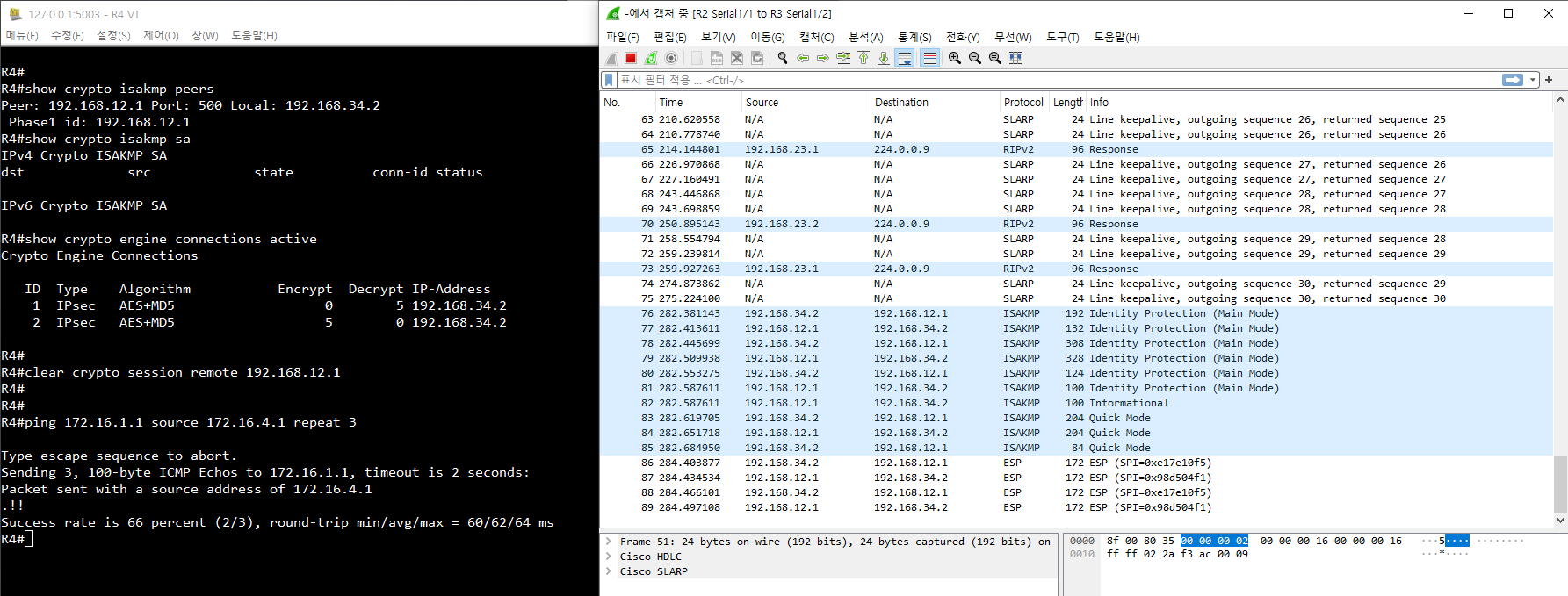This screenshot has height=596, width=1568.
Task: Click highlighted hex bytes 00 00 00 02
Action: point(1214,541)
